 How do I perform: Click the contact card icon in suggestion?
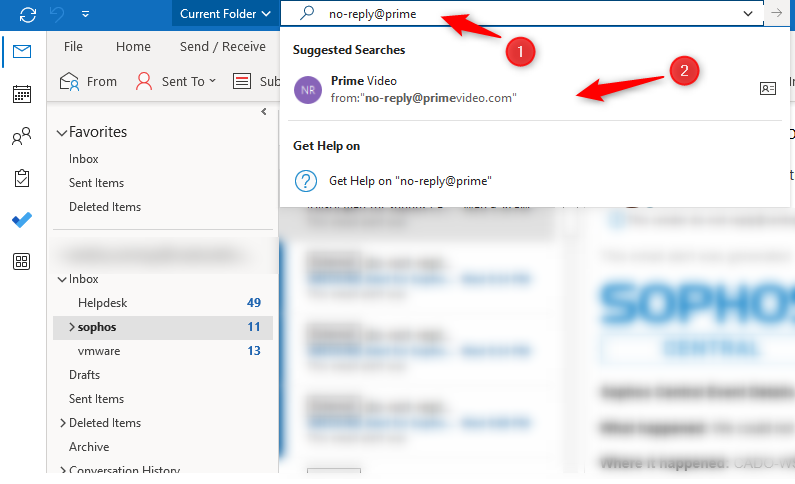click(x=768, y=89)
